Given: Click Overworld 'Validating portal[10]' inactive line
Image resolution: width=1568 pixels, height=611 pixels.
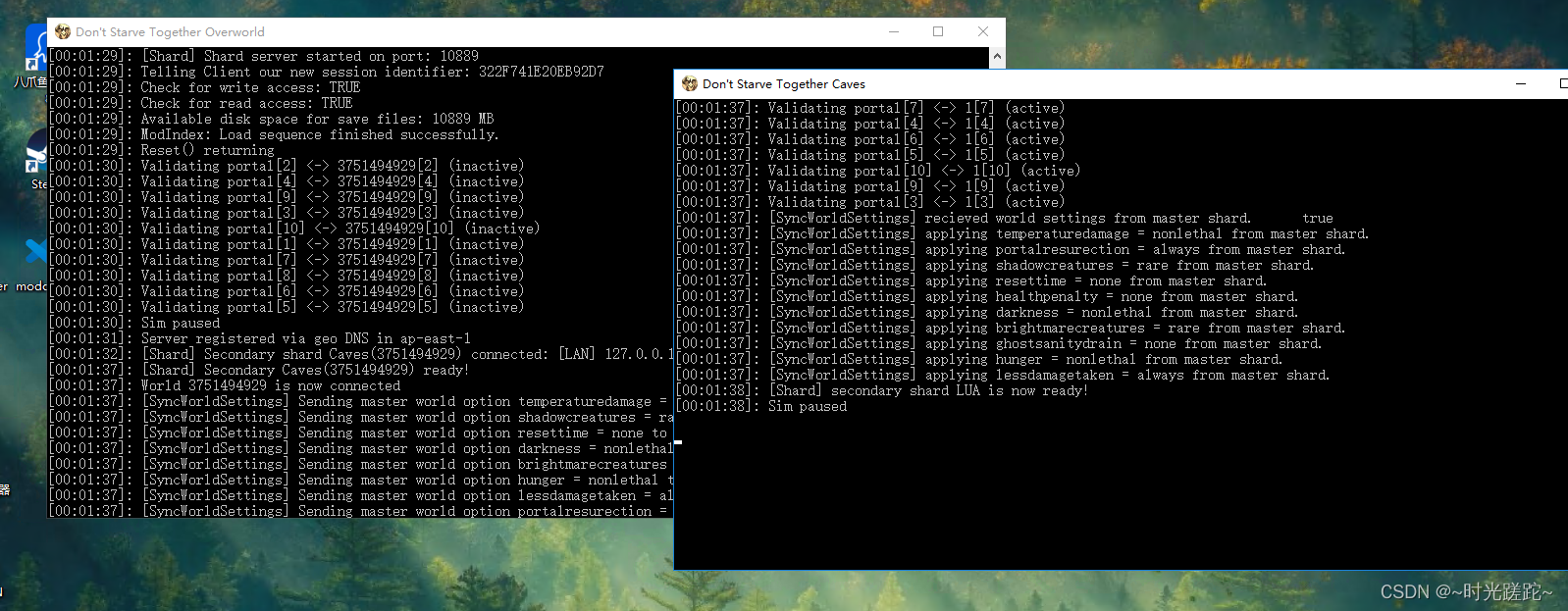Looking at the screenshot, I should (294, 229).
